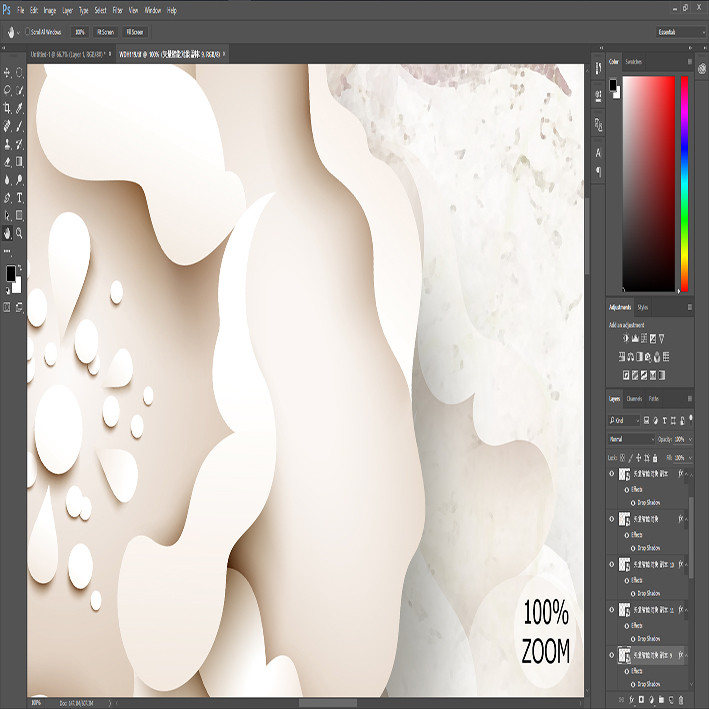Click the 100% zoom button in options bar
Screen dimensions: 709x709
(x=80, y=32)
